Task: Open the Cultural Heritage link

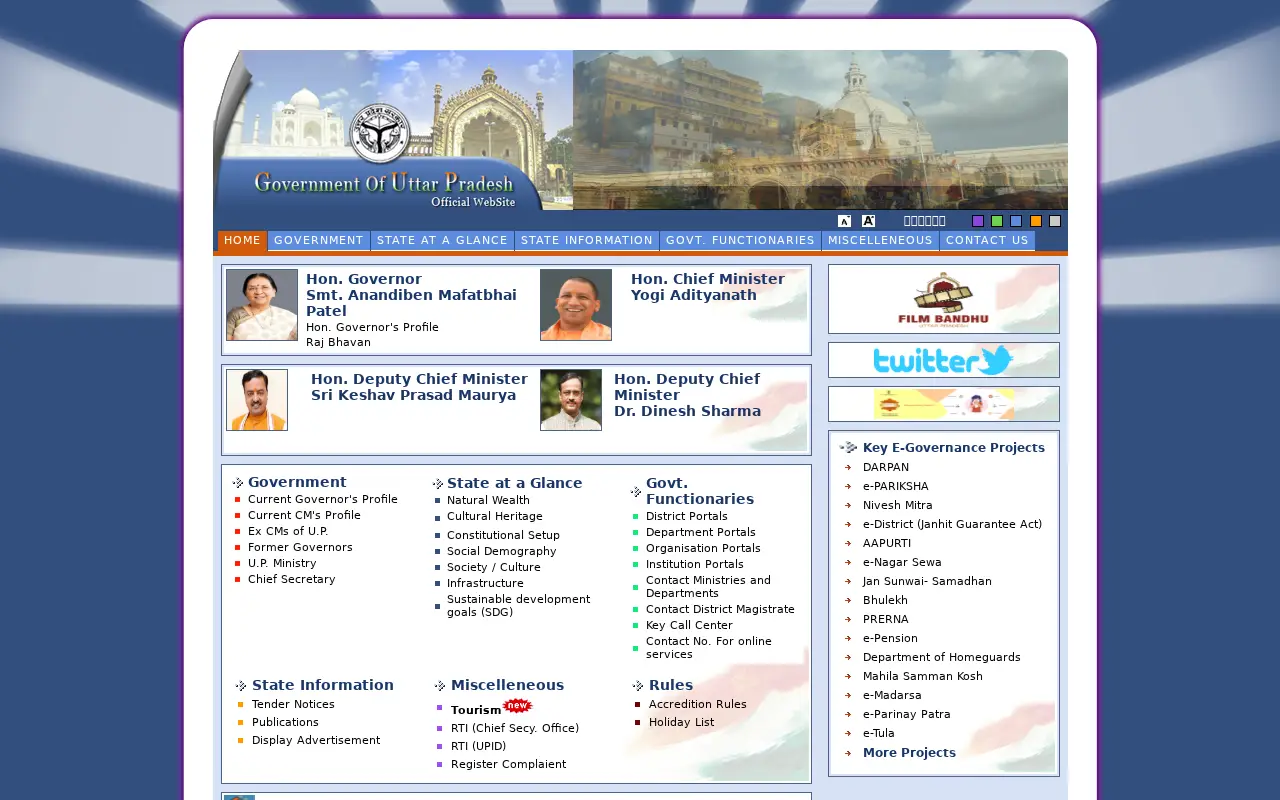Action: point(495,517)
